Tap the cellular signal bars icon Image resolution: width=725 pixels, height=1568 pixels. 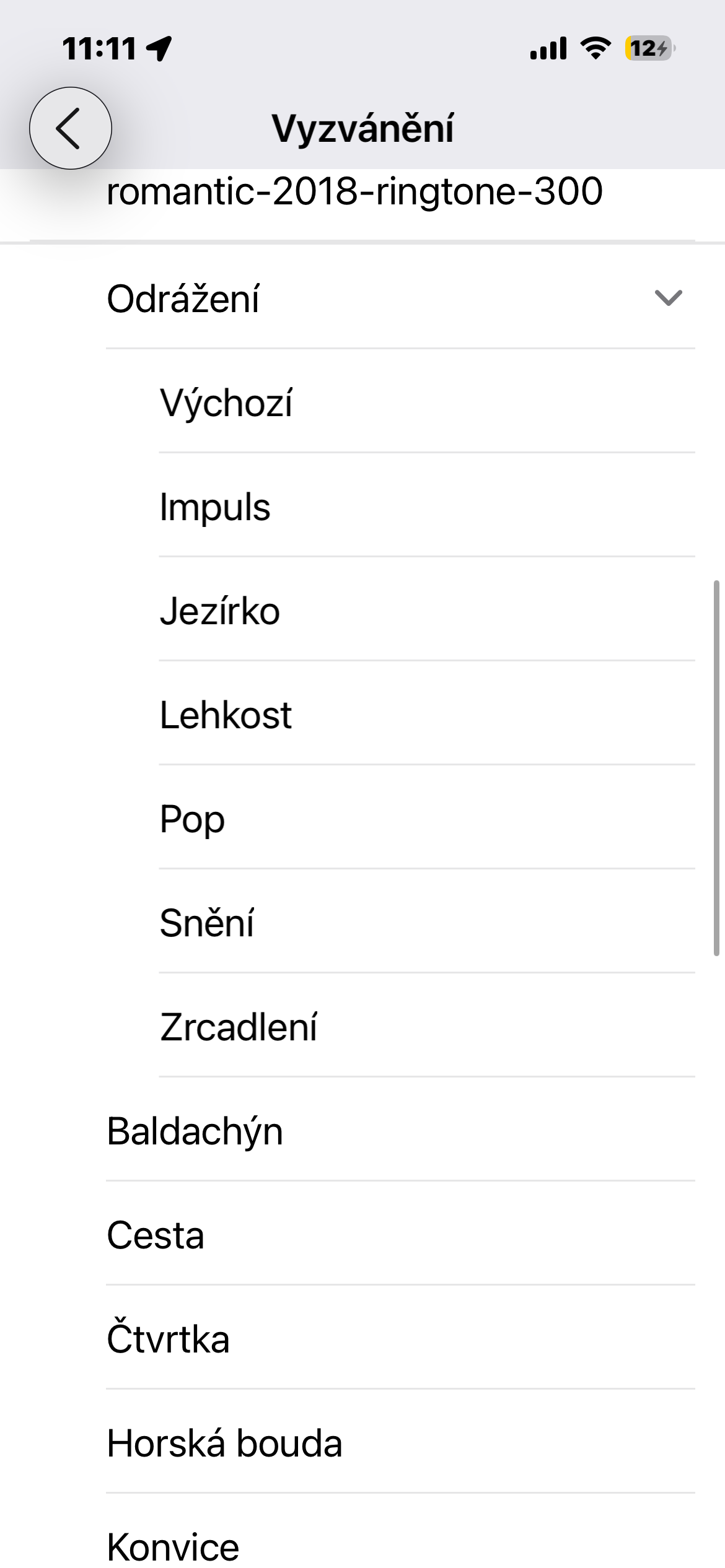(548, 48)
